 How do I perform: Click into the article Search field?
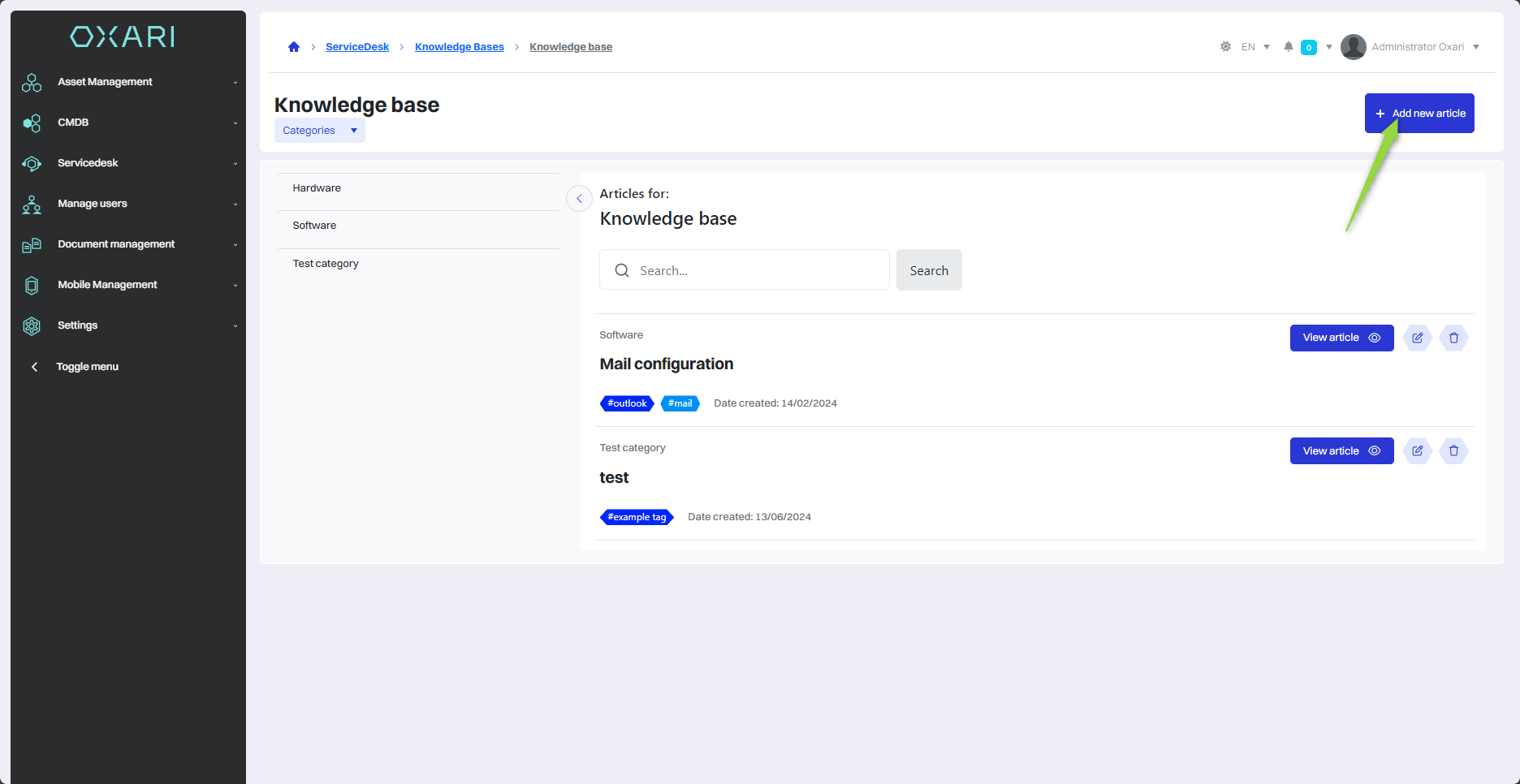point(755,270)
